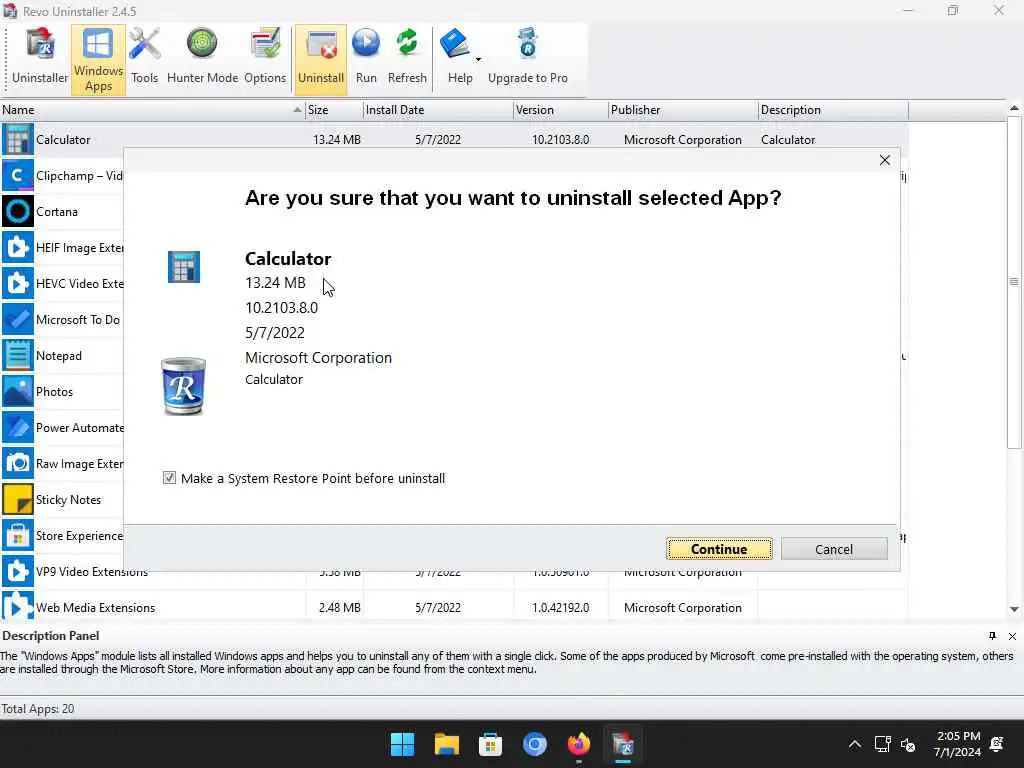Open taskbar clock showing 2:05 PM

click(x=957, y=744)
